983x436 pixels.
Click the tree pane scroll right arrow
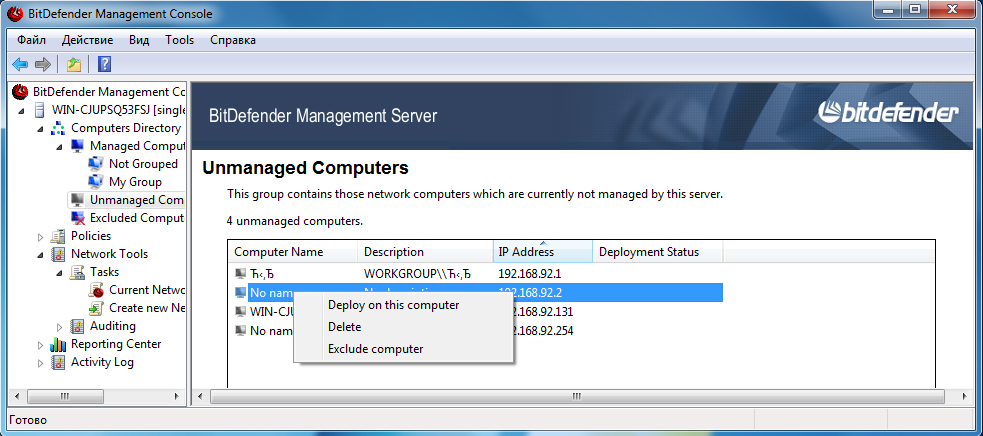[x=178, y=396]
